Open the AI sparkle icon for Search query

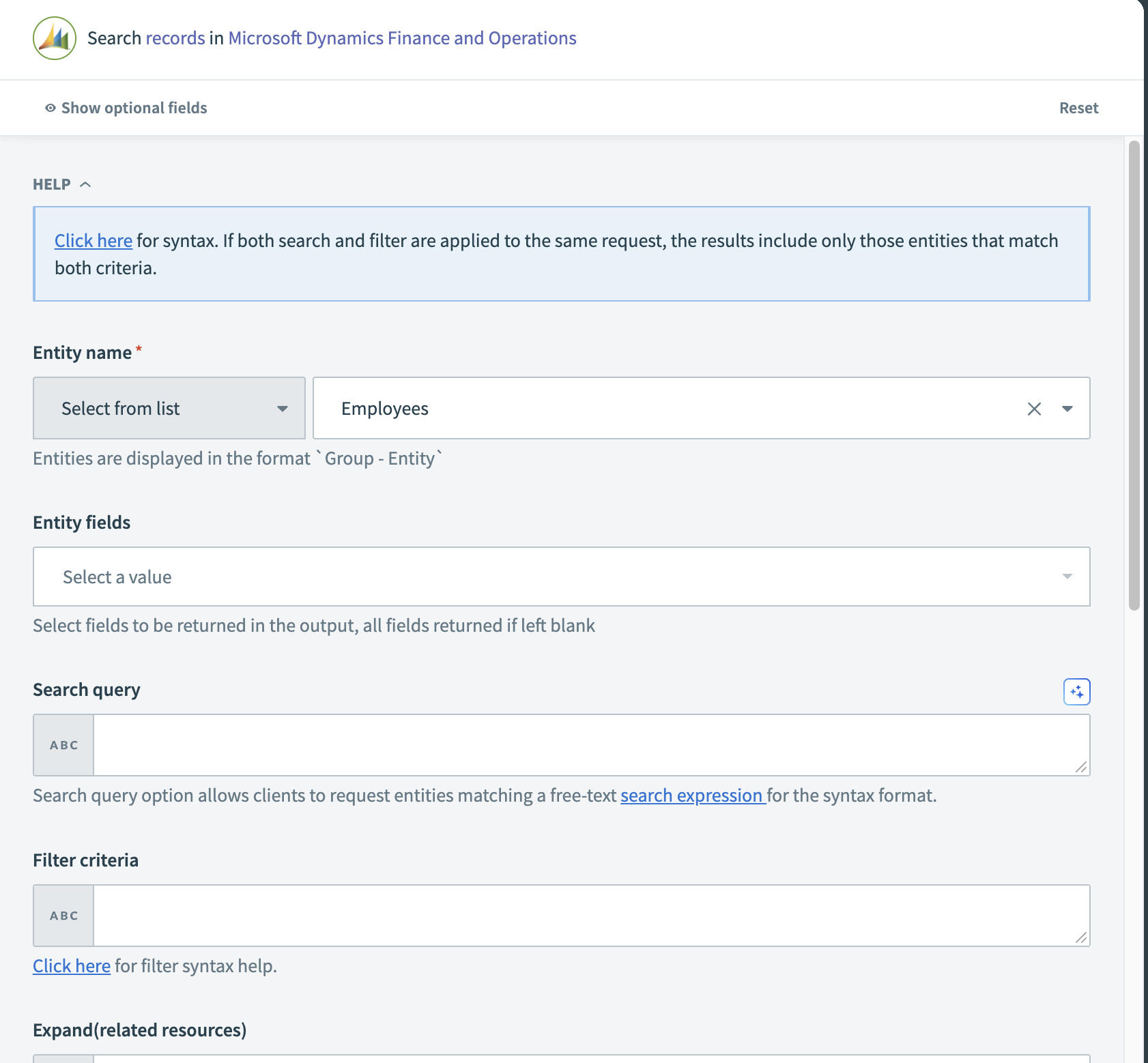1076,691
